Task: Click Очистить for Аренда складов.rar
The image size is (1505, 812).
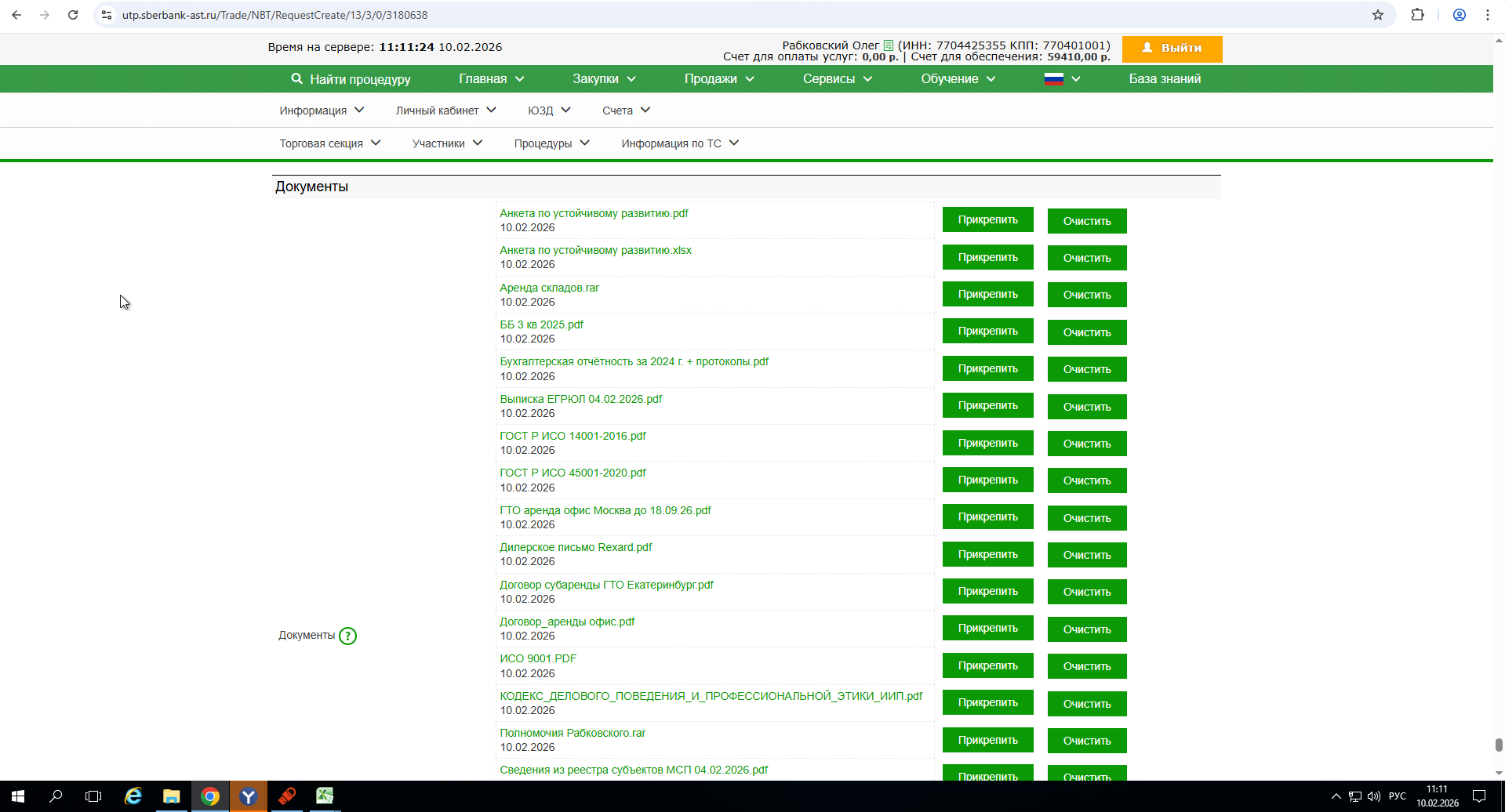Action: click(x=1087, y=295)
